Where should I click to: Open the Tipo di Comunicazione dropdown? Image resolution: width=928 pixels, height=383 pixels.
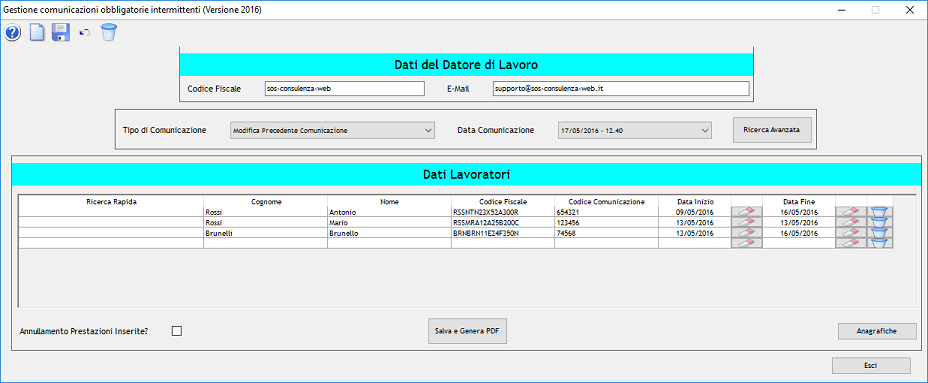click(x=332, y=130)
